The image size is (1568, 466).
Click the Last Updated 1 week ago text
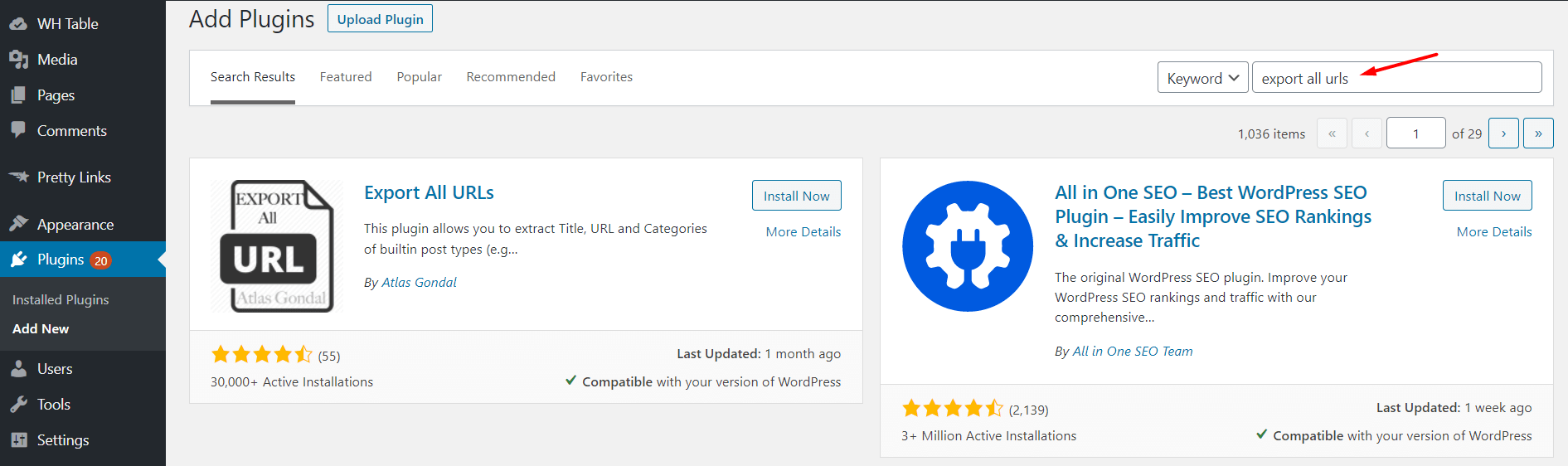pyautogui.click(x=1454, y=407)
